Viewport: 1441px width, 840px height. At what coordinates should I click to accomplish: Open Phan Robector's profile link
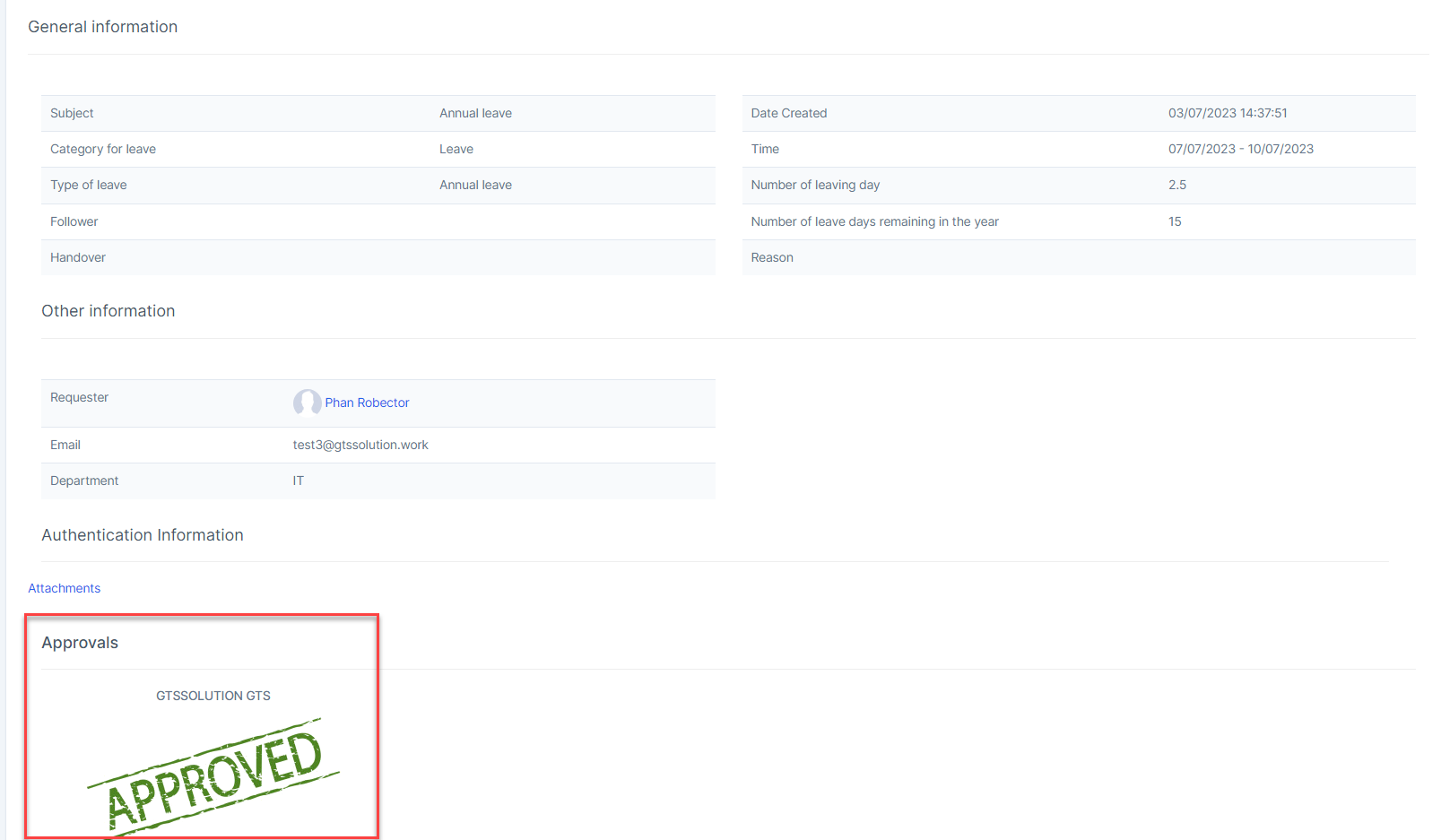coord(367,403)
